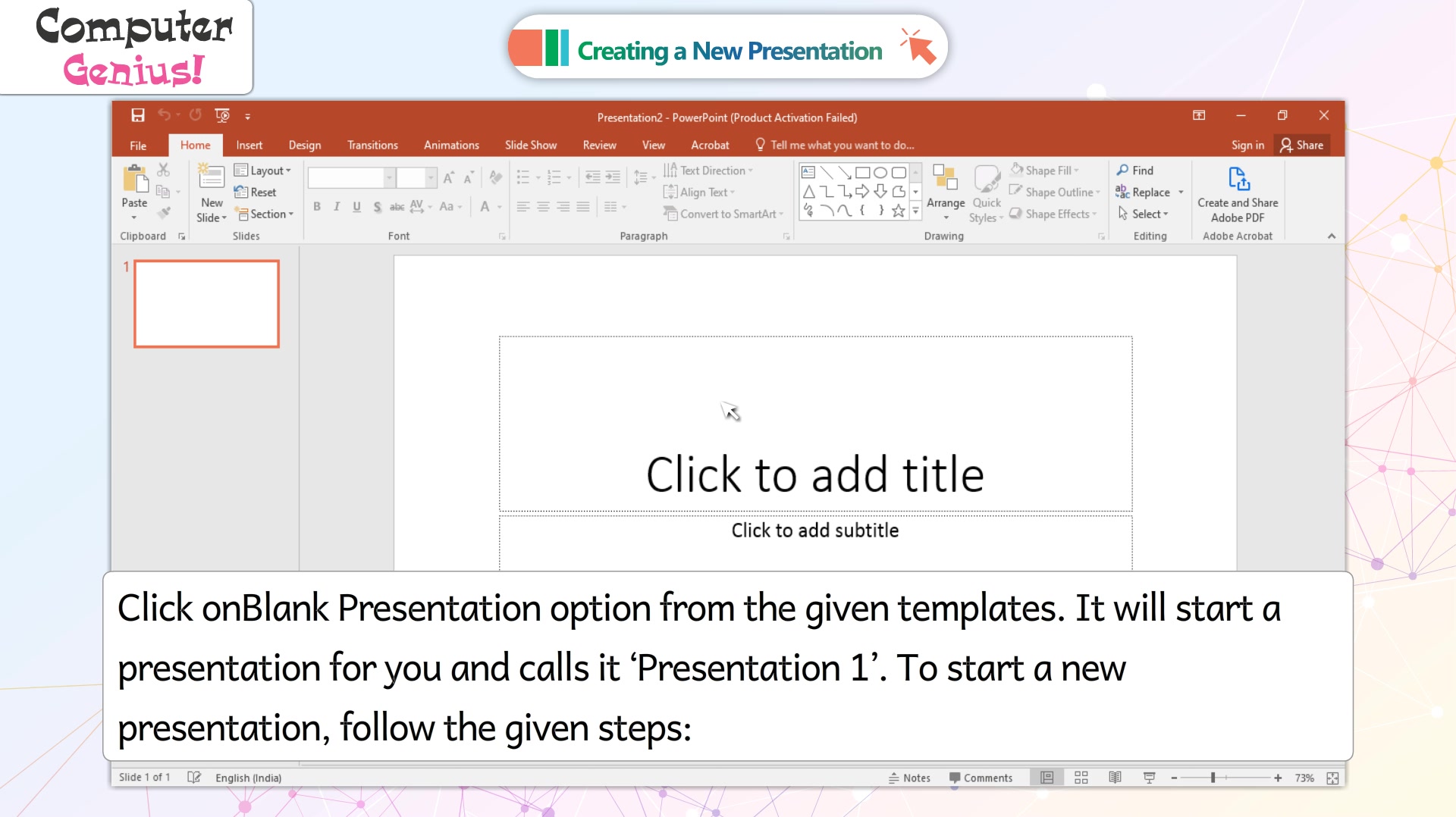Switch to the Transitions tab
Image resolution: width=1456 pixels, height=817 pixels.
coord(372,145)
